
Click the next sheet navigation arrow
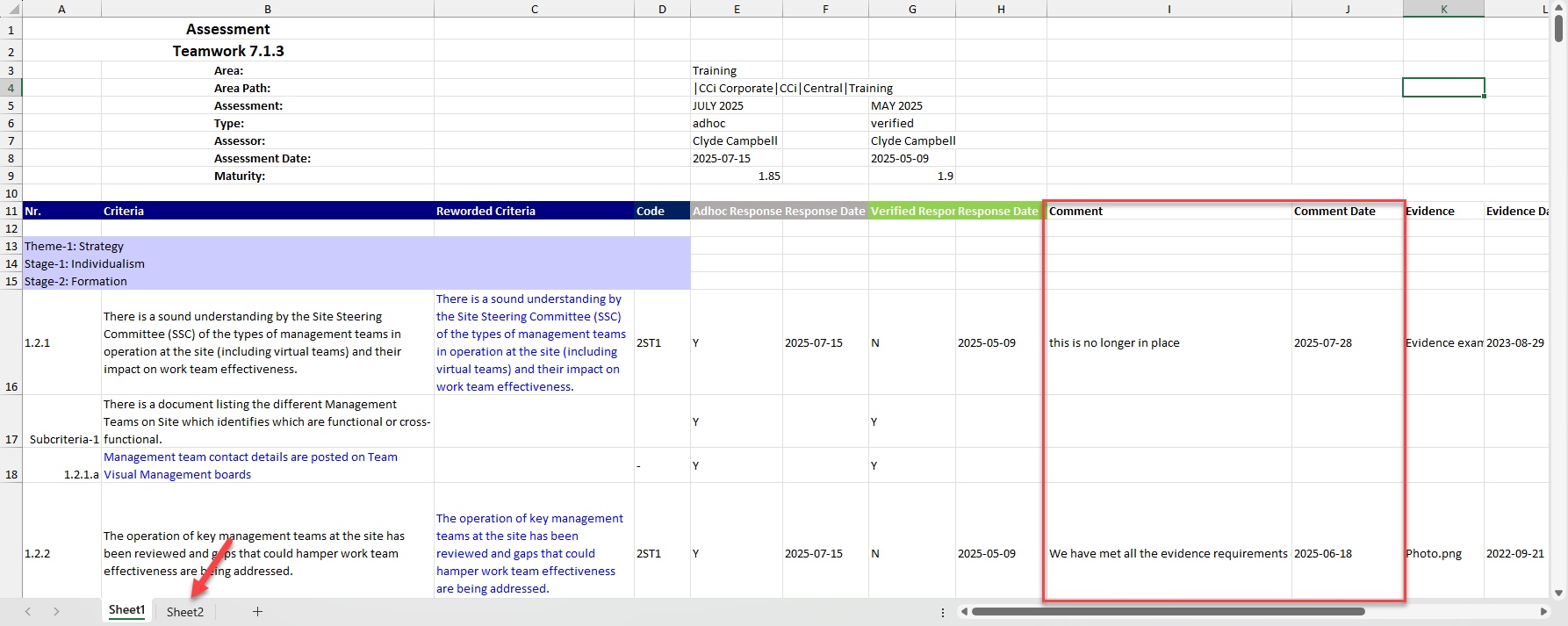click(56, 611)
